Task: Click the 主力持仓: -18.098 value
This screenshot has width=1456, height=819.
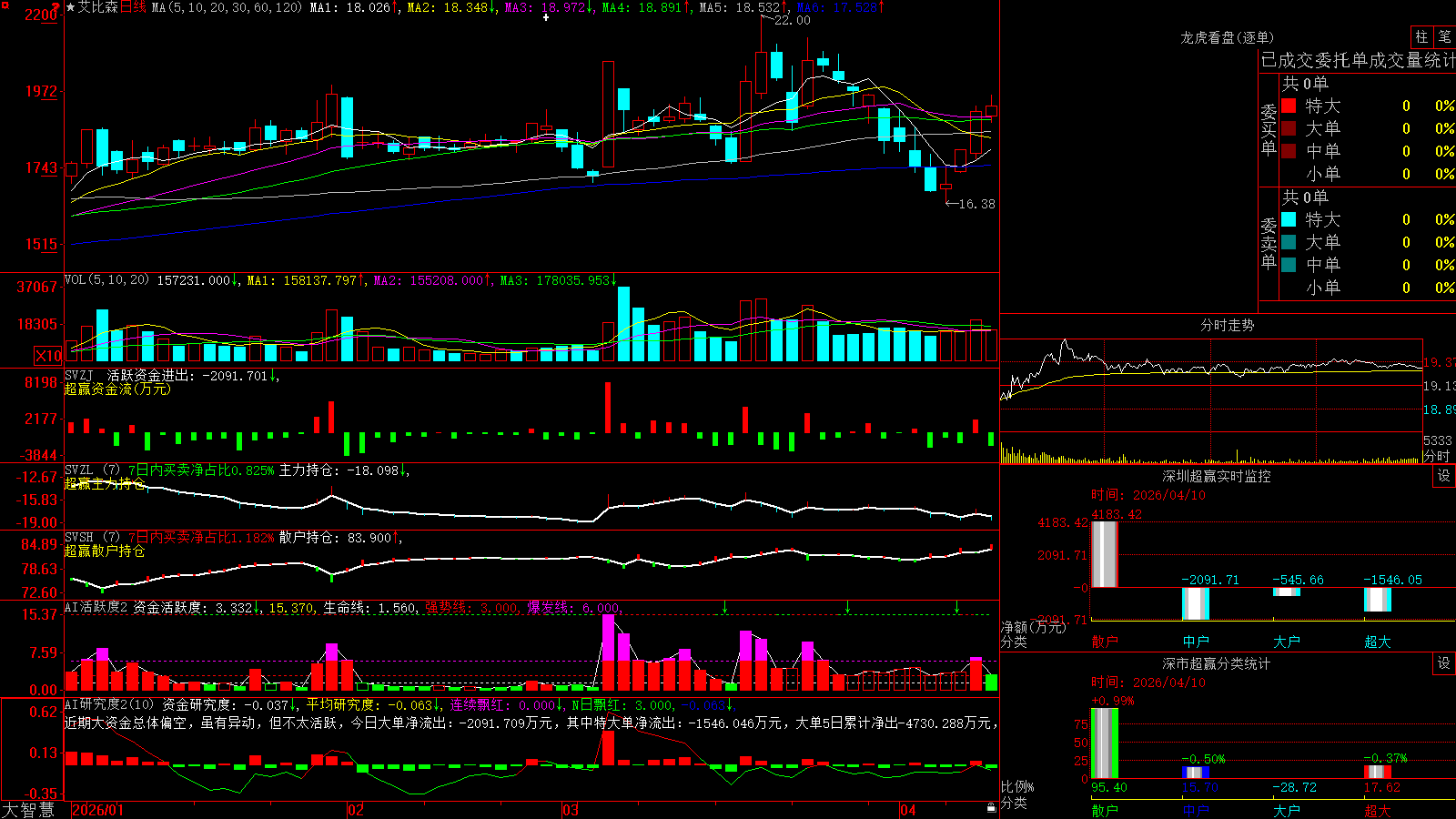Action: (x=343, y=470)
